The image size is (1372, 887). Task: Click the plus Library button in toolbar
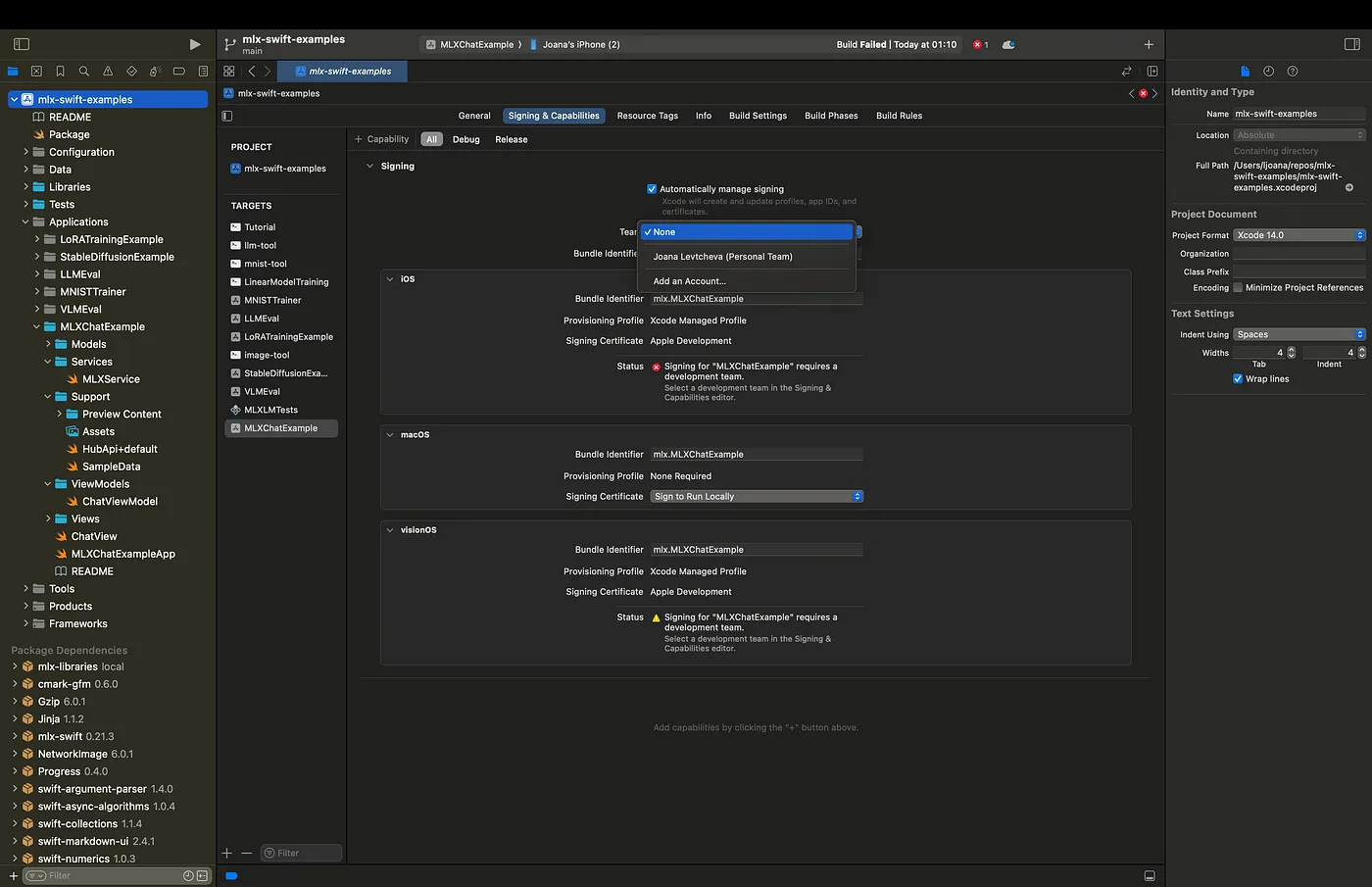1149,44
